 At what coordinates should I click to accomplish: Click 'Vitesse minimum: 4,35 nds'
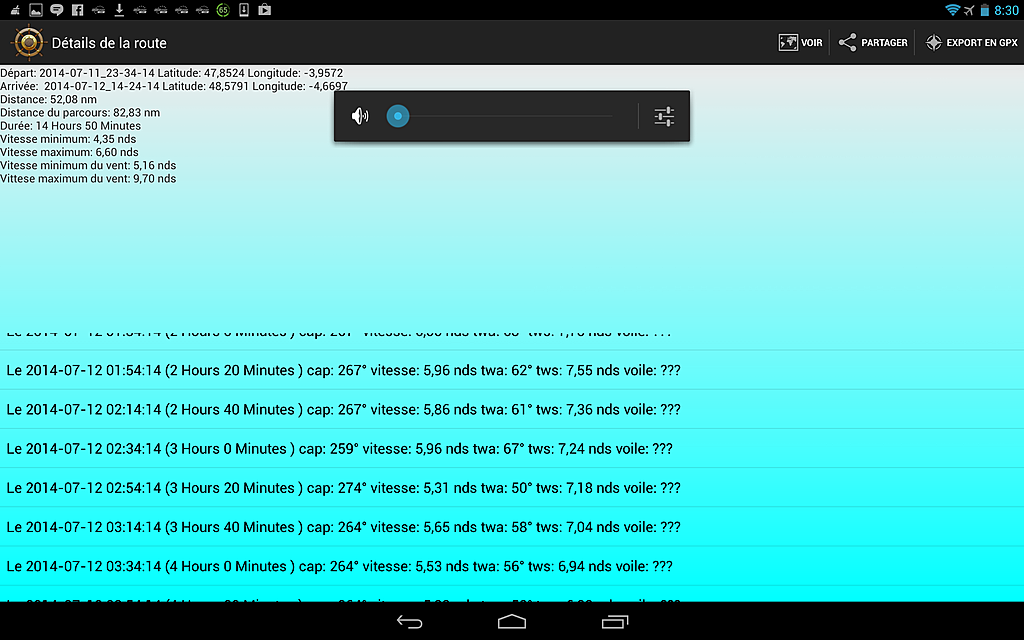(x=68, y=139)
